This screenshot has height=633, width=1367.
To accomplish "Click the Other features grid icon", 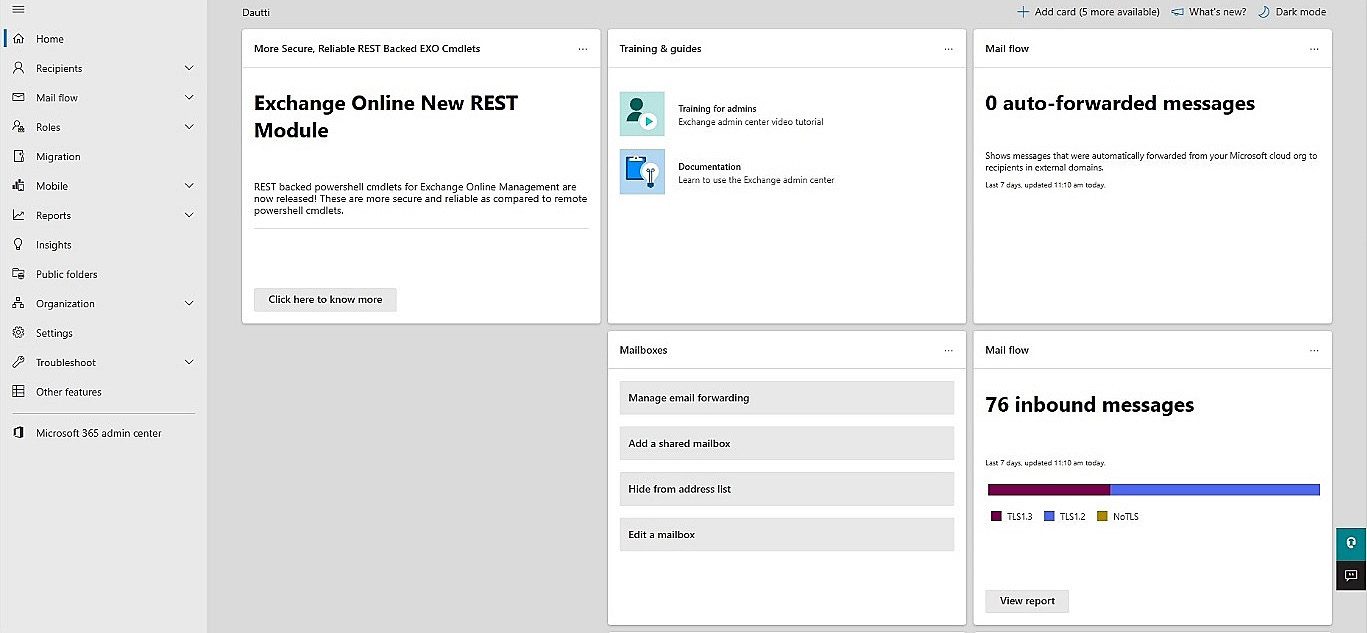I will coord(18,392).
